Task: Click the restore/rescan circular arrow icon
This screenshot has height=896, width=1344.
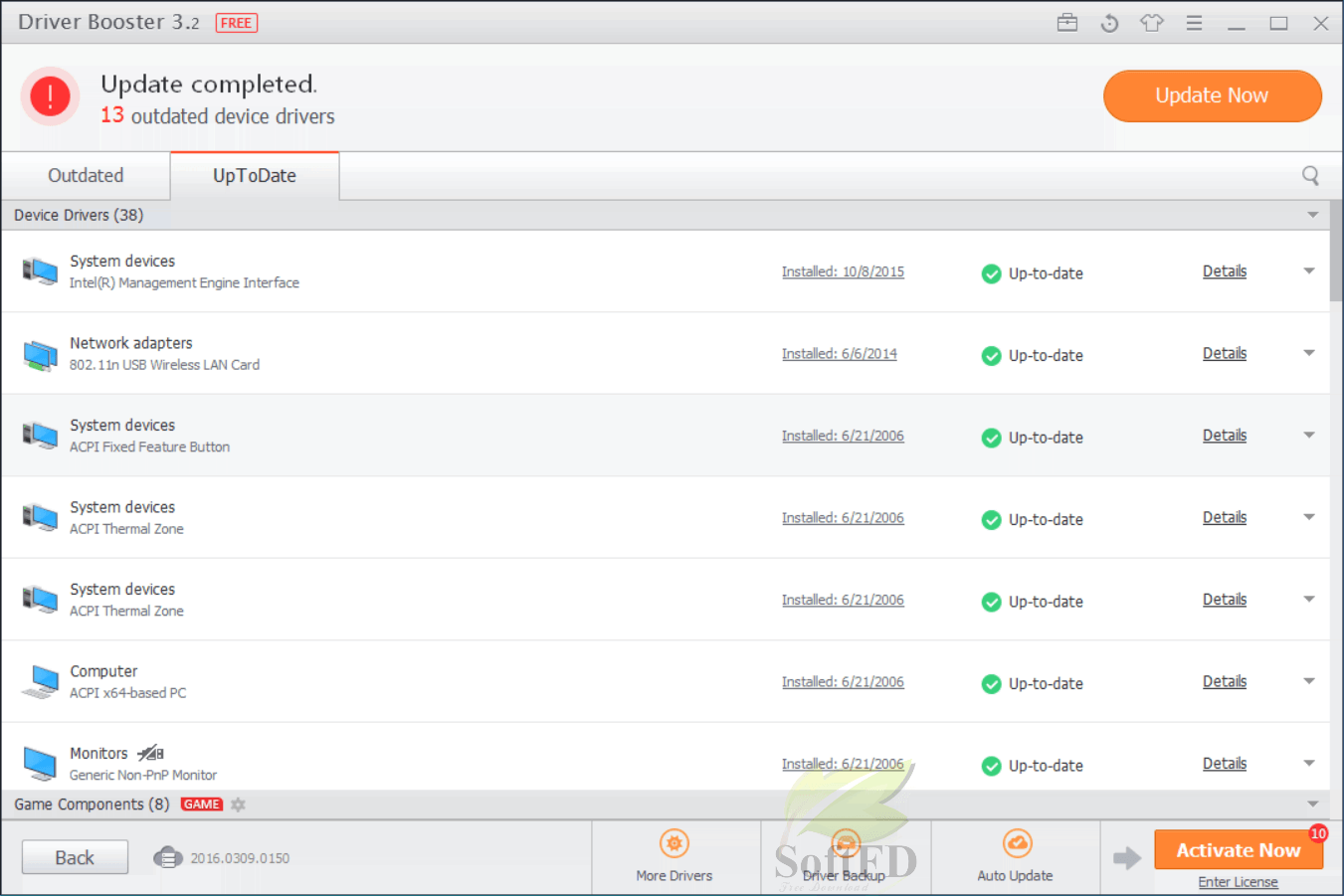Action: [x=1110, y=23]
